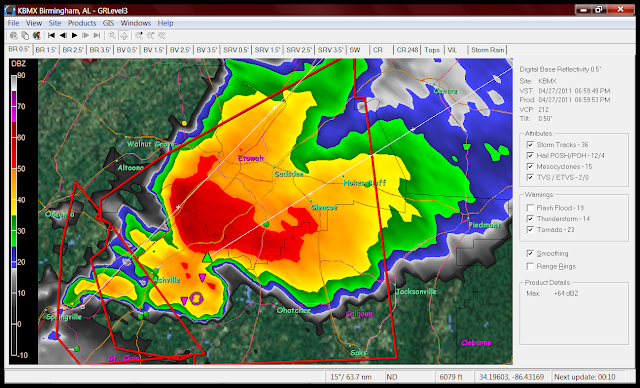The width and height of the screenshot is (640, 388).
Task: Click the orange dot near Walnut Grove
Action: click(x=184, y=123)
